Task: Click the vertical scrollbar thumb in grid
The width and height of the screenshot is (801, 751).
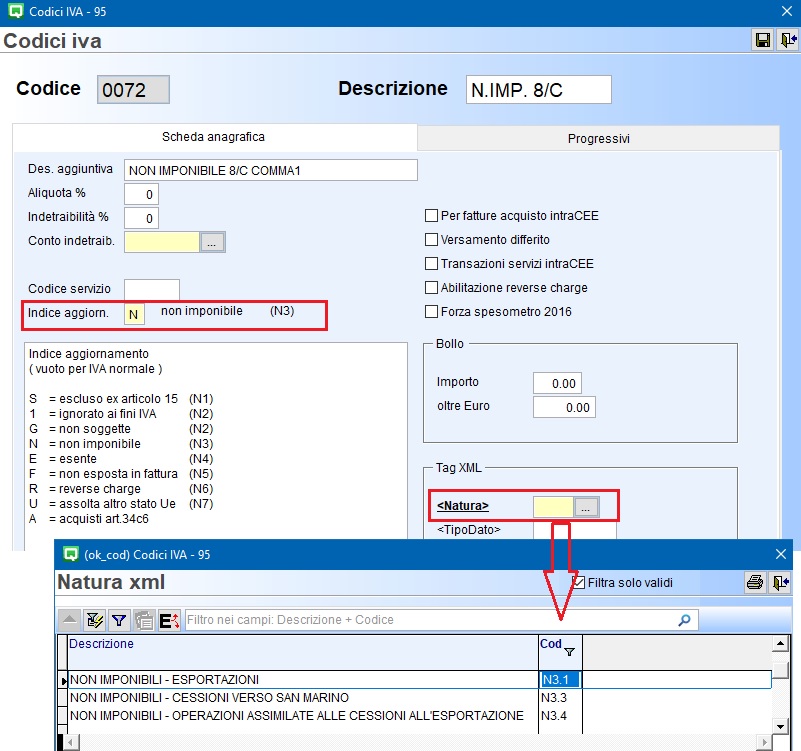Action: 780,670
